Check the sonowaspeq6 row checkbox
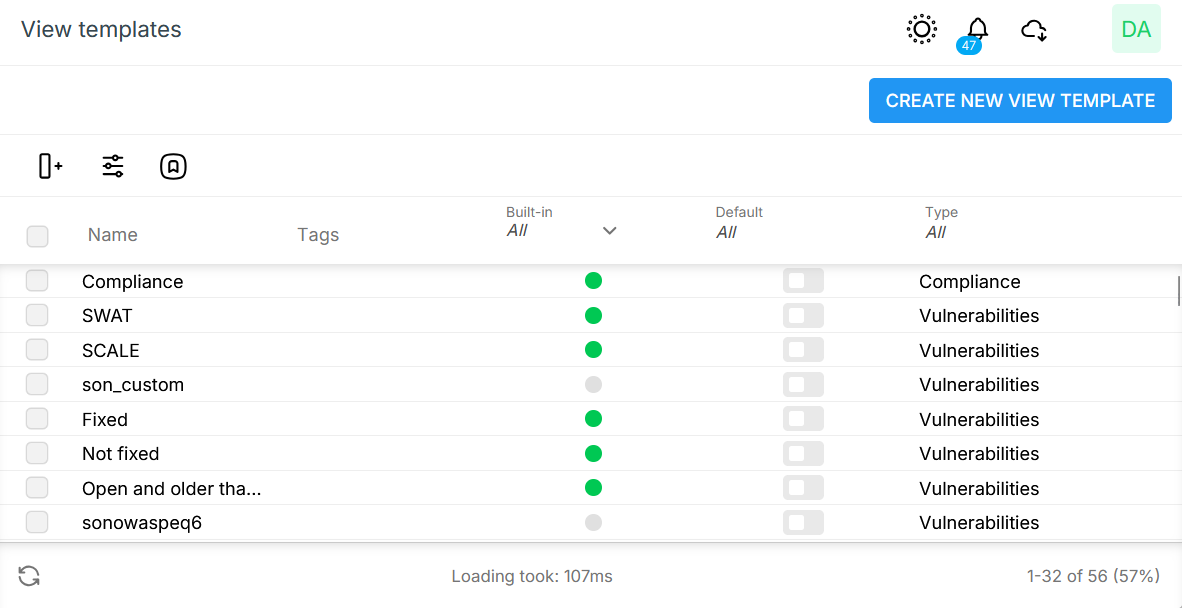Image resolution: width=1182 pixels, height=608 pixels. (x=37, y=521)
